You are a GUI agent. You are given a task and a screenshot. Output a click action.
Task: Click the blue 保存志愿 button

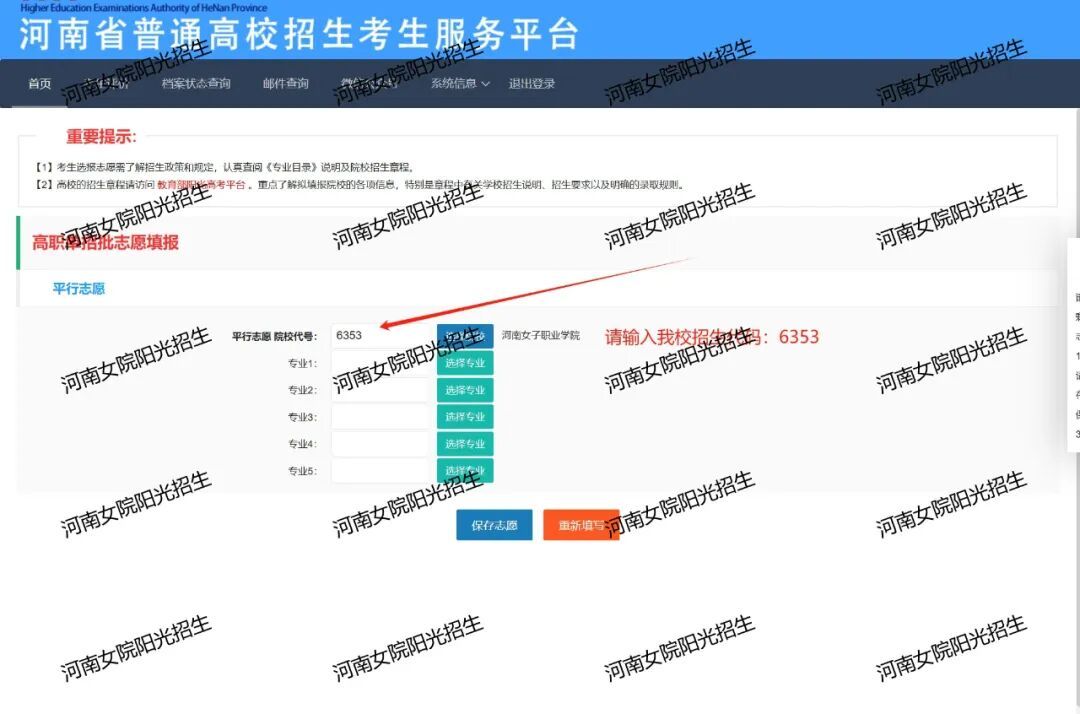tap(494, 525)
